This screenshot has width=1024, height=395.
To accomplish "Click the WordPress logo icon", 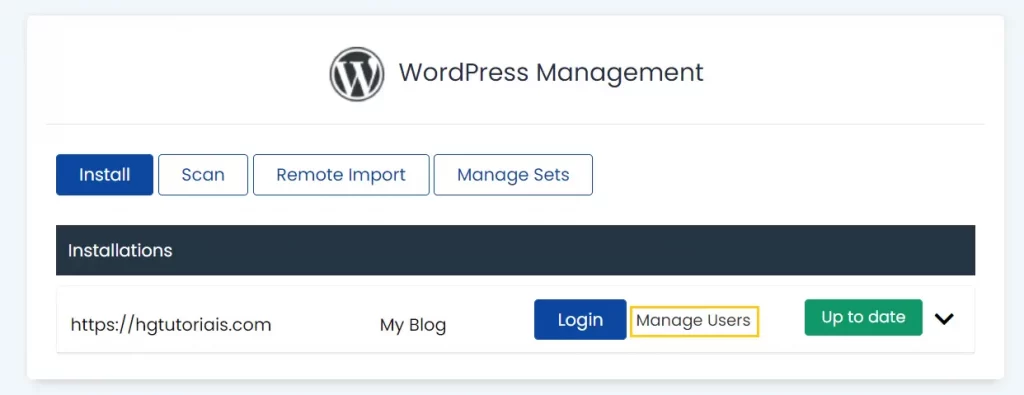I will [x=357, y=74].
